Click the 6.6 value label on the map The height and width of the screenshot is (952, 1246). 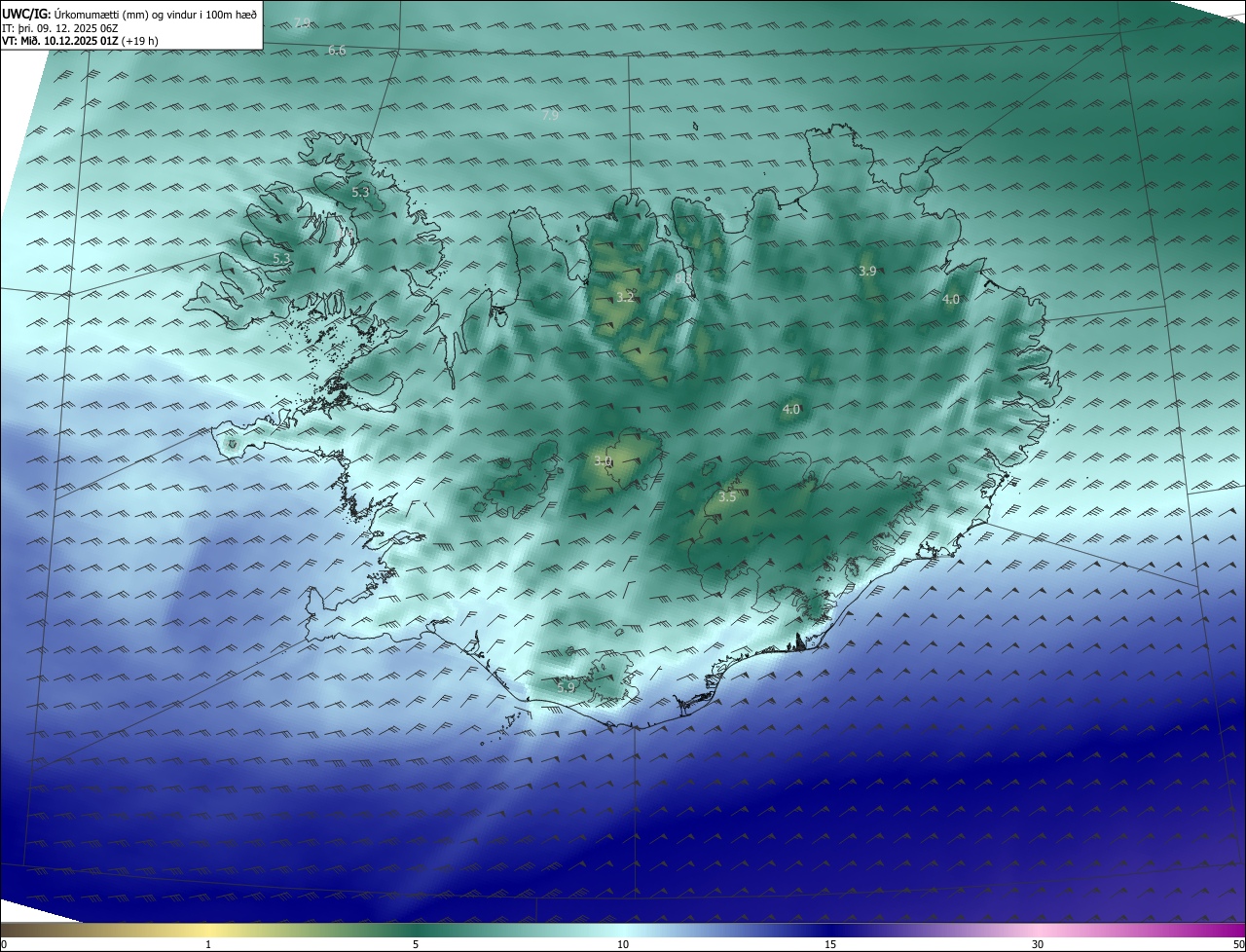click(x=337, y=50)
